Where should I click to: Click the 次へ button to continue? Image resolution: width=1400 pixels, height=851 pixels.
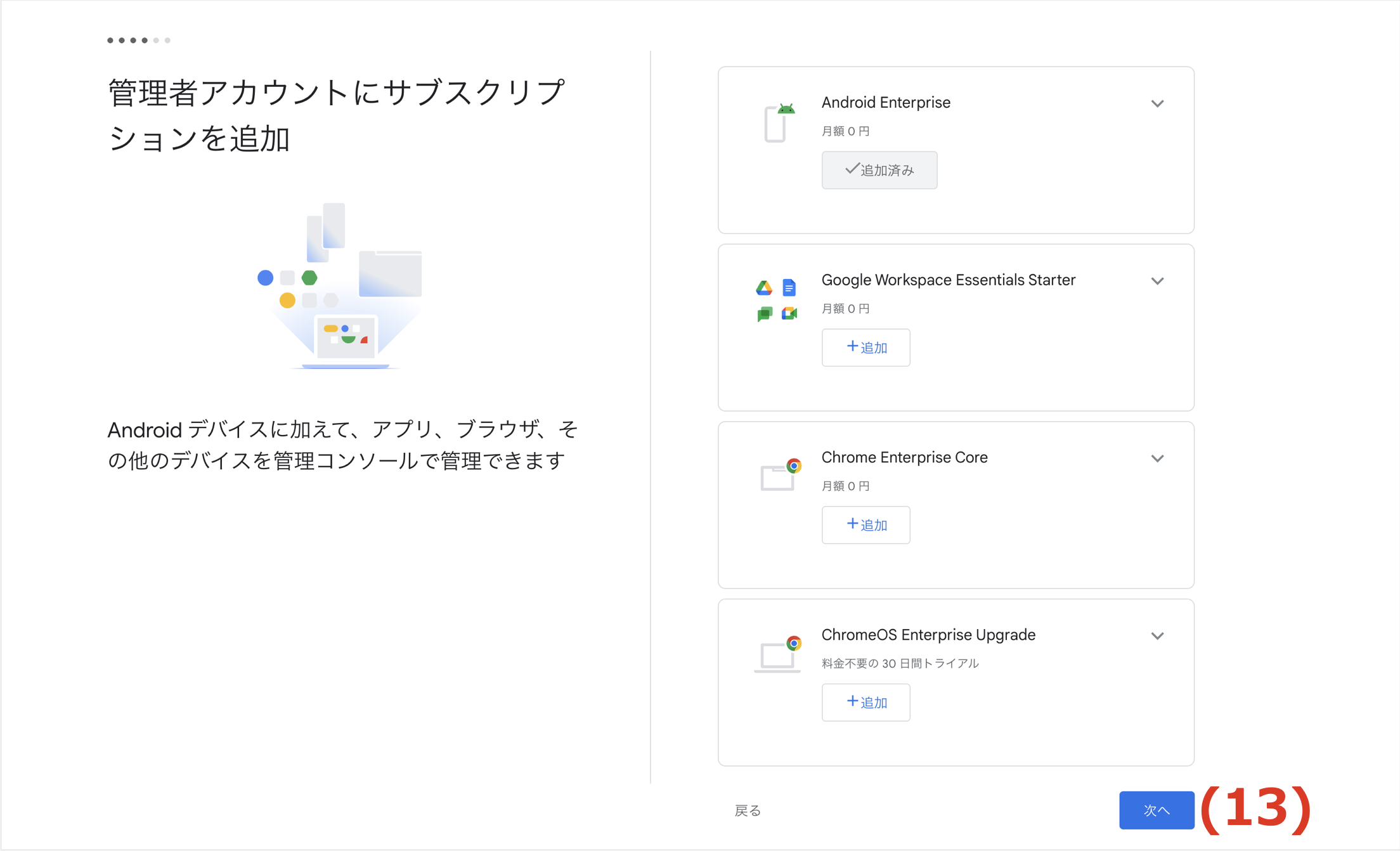point(1157,810)
